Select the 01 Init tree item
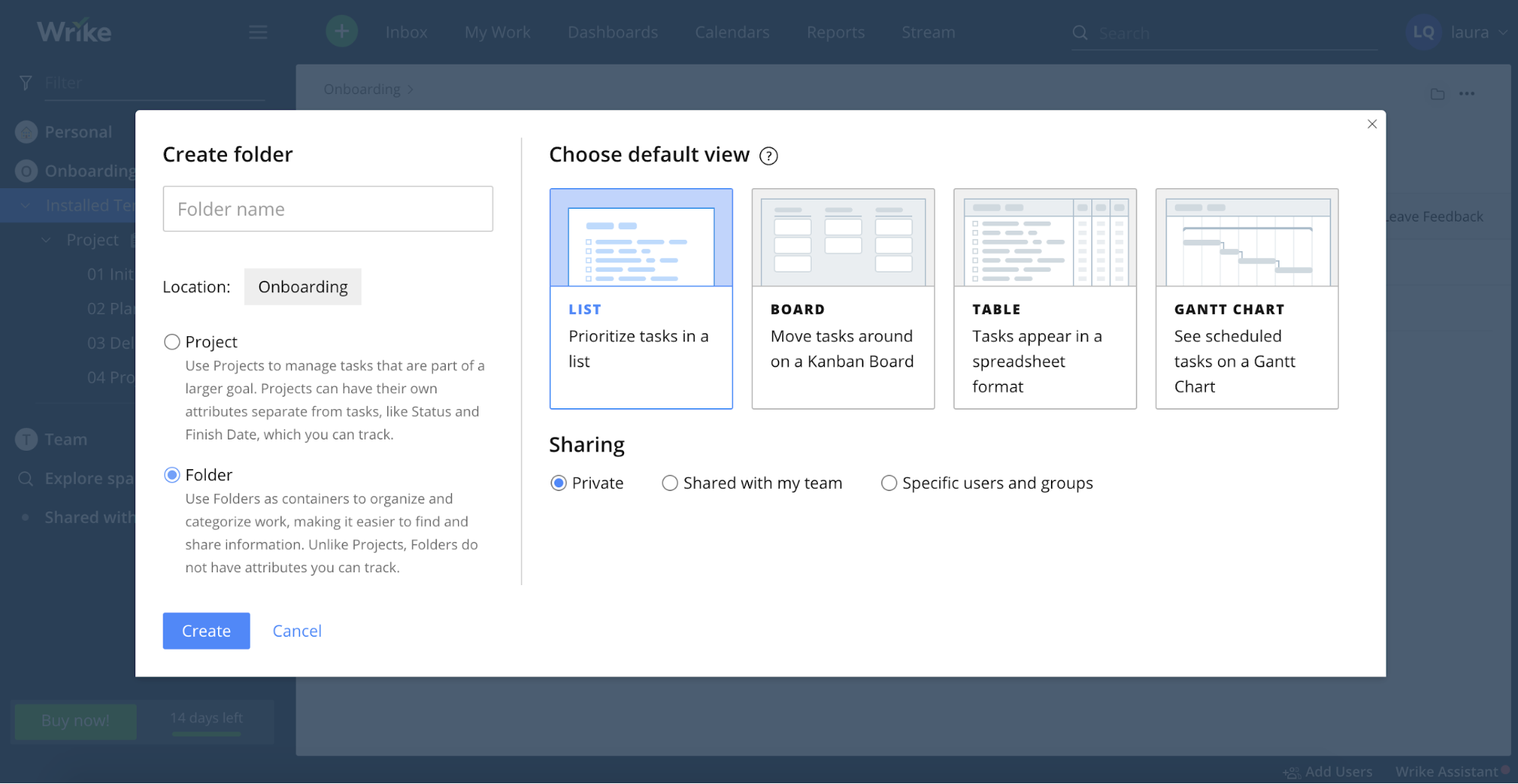Viewport: 1518px width, 784px height. pos(110,275)
